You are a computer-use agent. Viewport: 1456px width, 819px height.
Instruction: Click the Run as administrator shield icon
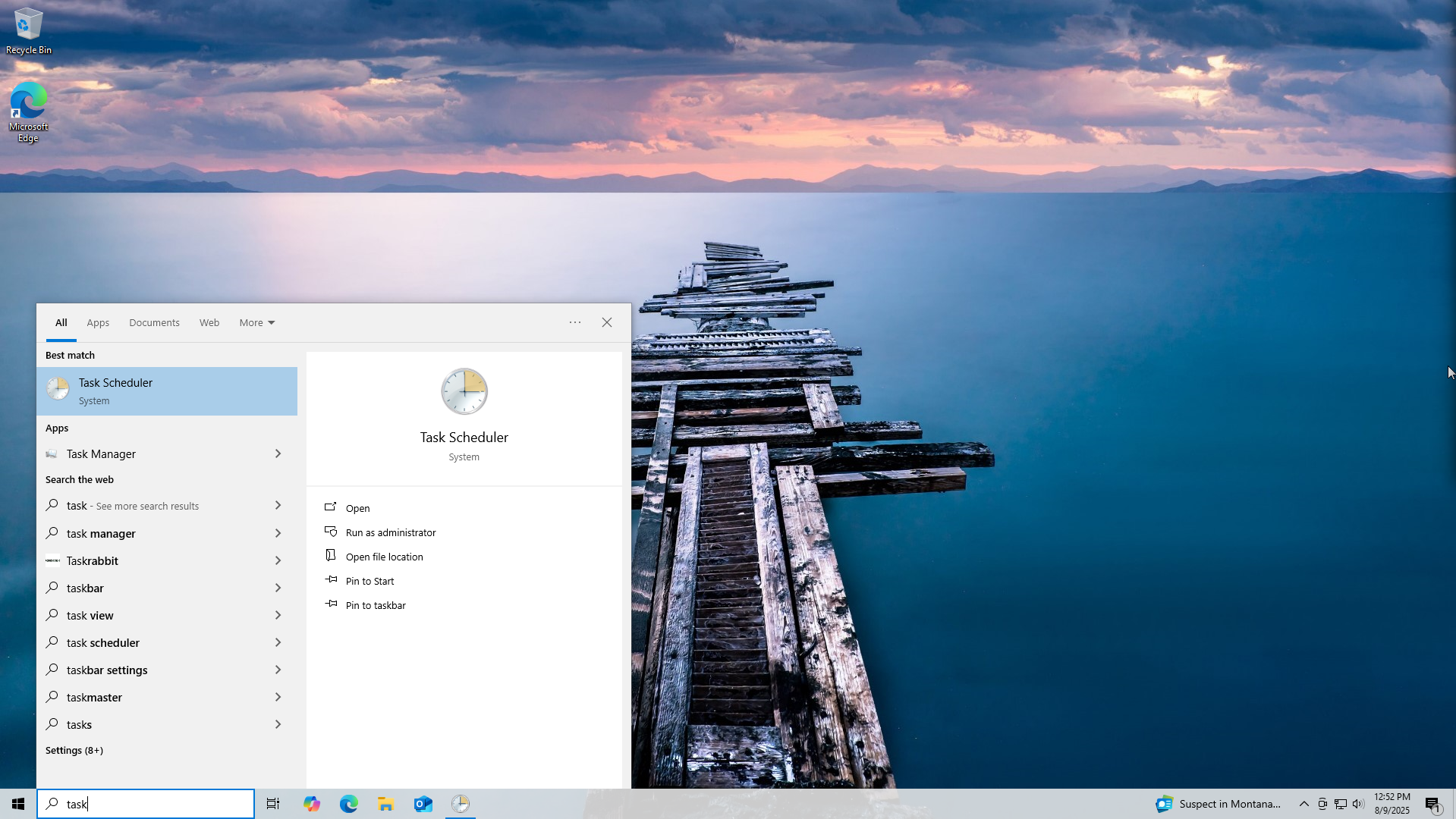pos(331,531)
